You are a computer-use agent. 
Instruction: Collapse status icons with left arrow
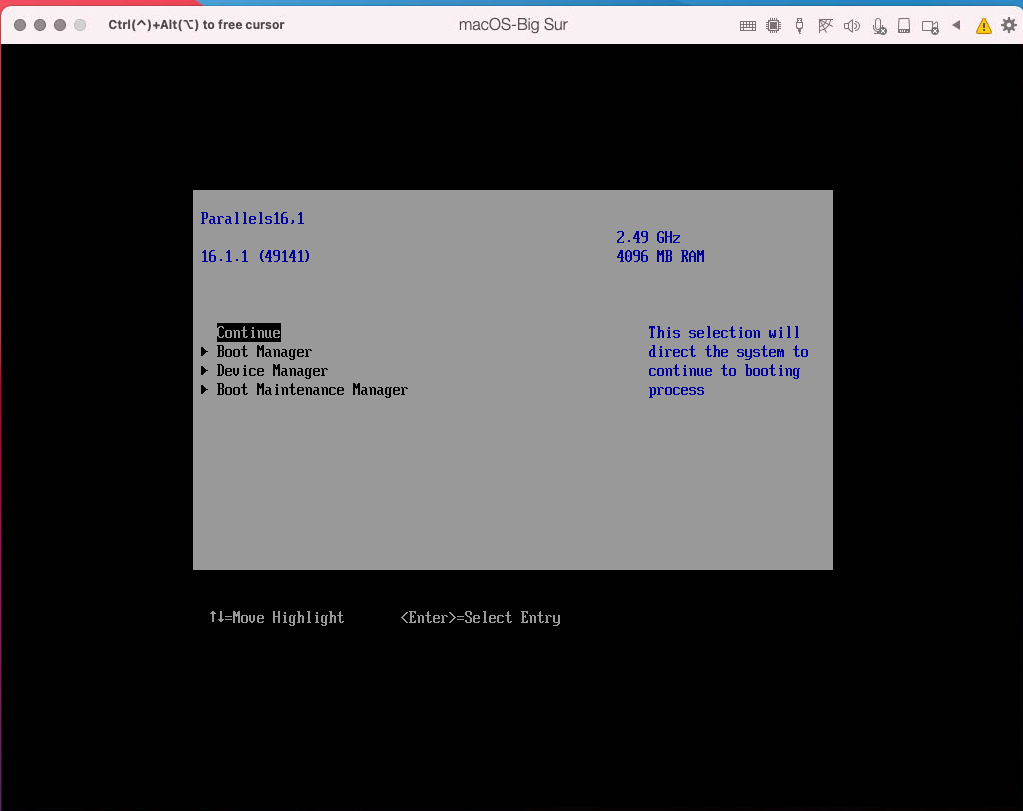[956, 25]
